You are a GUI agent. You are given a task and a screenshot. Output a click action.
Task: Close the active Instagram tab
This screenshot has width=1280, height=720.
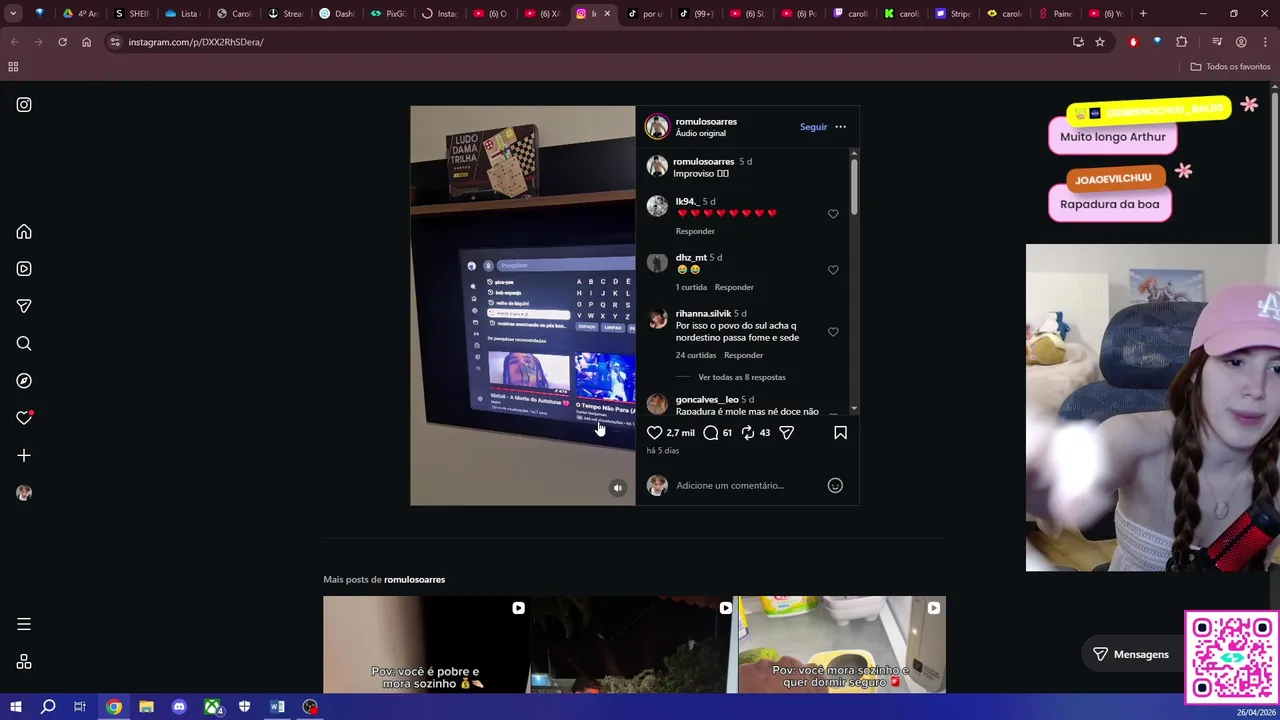(607, 14)
